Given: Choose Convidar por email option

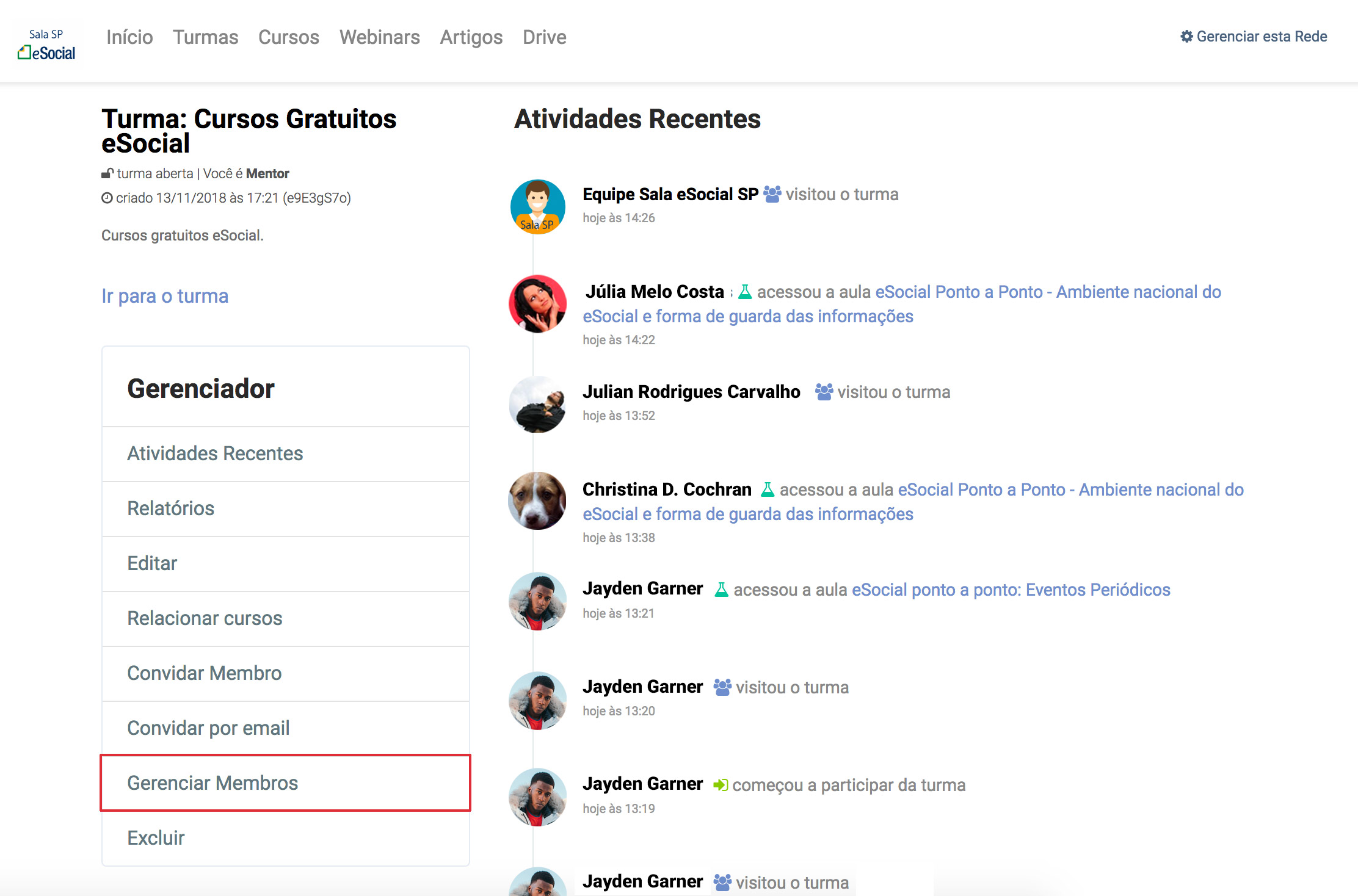Looking at the screenshot, I should point(208,728).
